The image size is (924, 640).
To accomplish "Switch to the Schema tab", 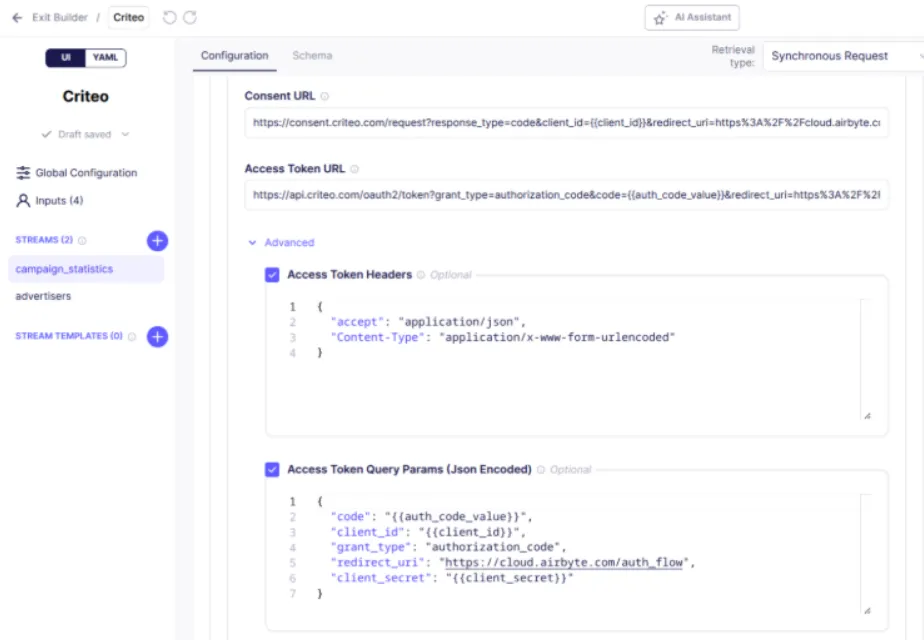I will [x=310, y=57].
